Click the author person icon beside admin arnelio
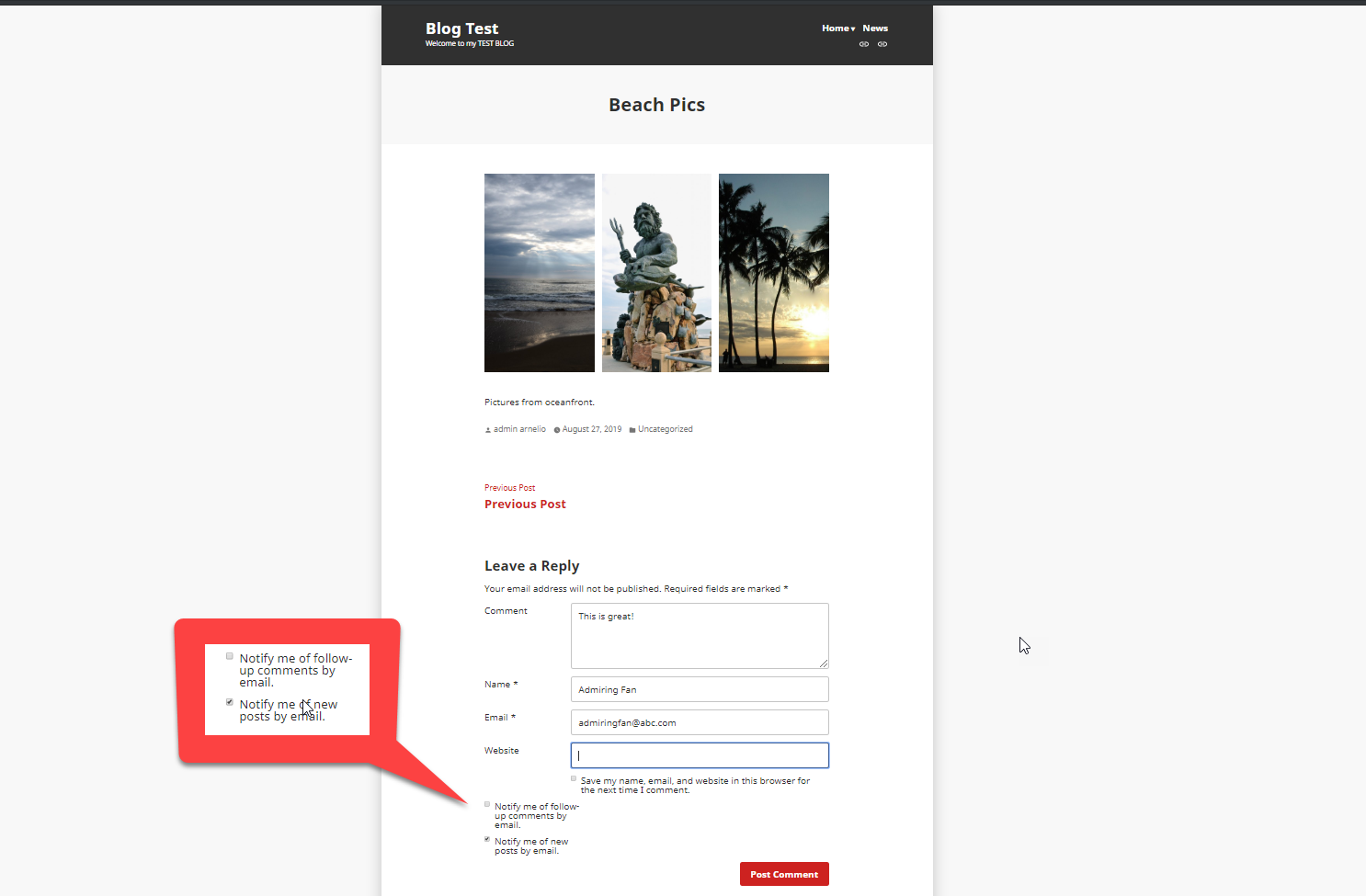 click(488, 430)
